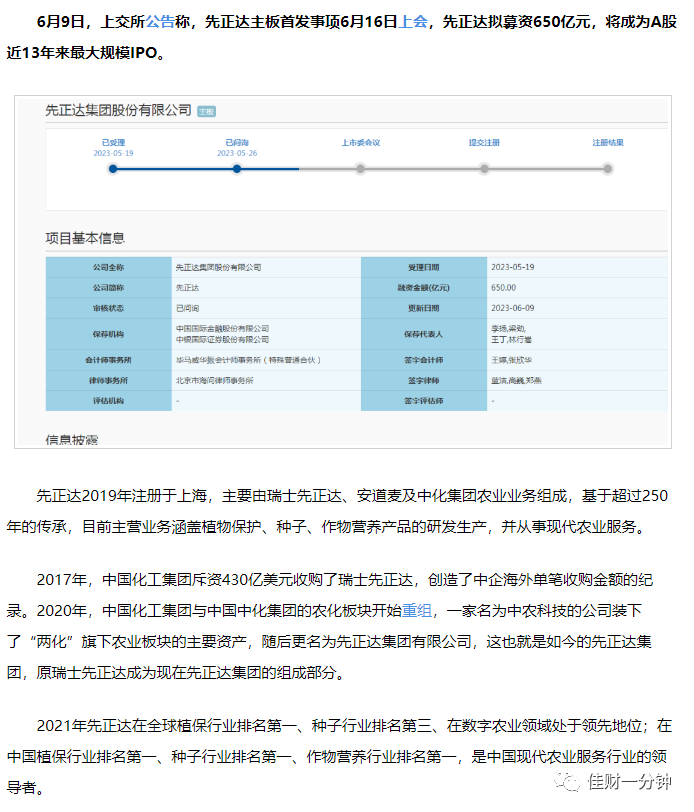694x812 pixels.
Task: Click the 项目基本信息 section heading
Action: click(x=85, y=238)
